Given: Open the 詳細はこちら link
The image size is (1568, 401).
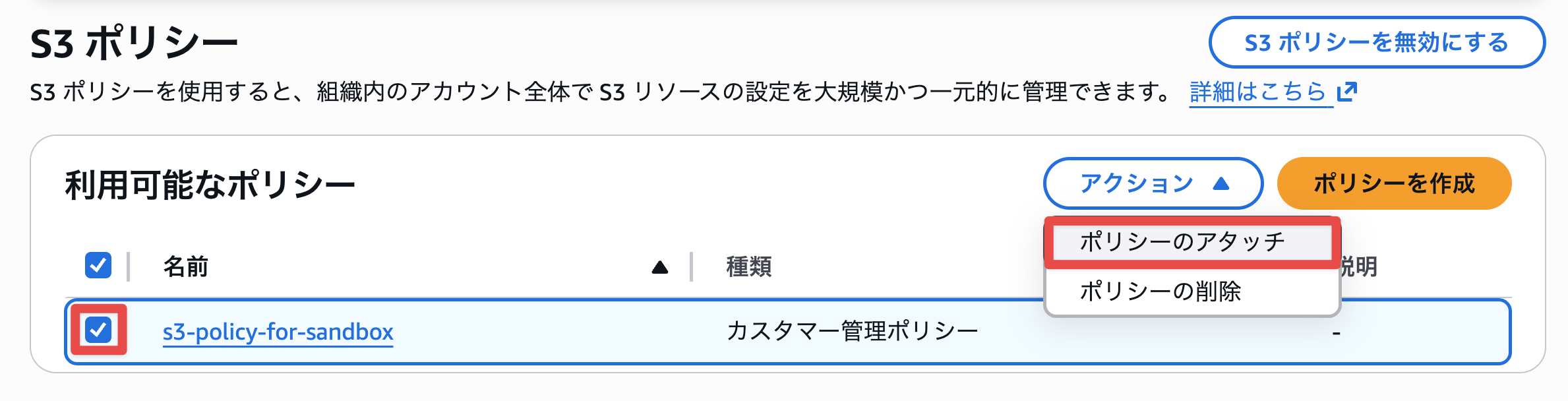Looking at the screenshot, I should click(x=1257, y=92).
